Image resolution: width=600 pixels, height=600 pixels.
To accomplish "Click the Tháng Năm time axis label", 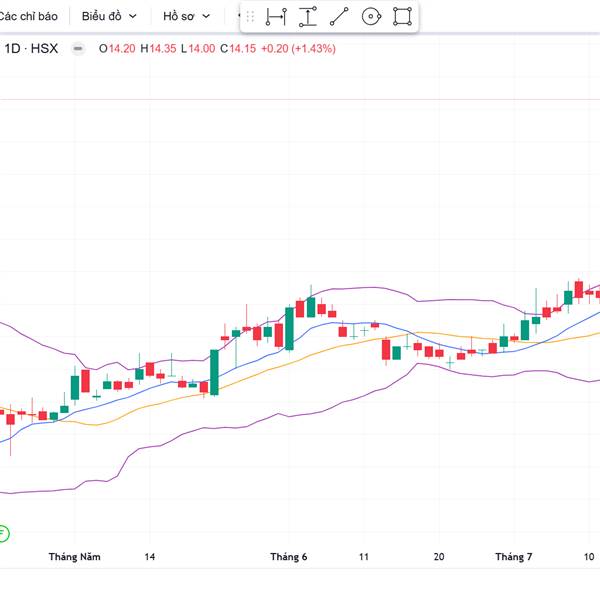I will [75, 557].
